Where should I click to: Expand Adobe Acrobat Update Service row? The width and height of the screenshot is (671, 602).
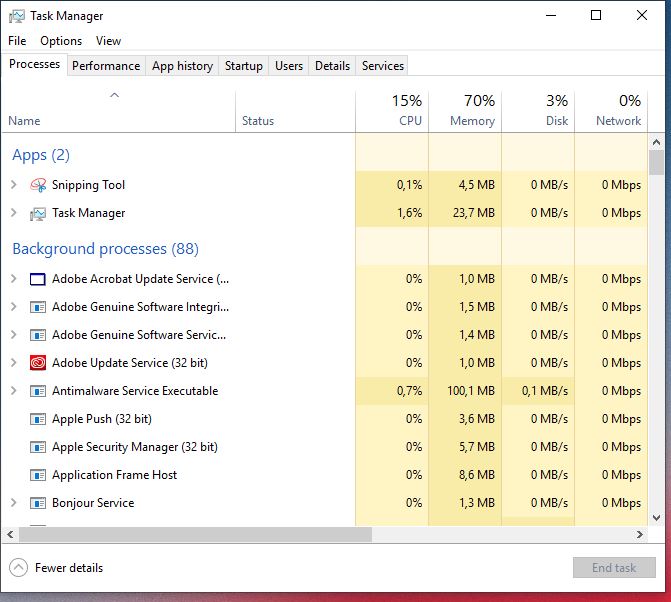pyautogui.click(x=14, y=279)
